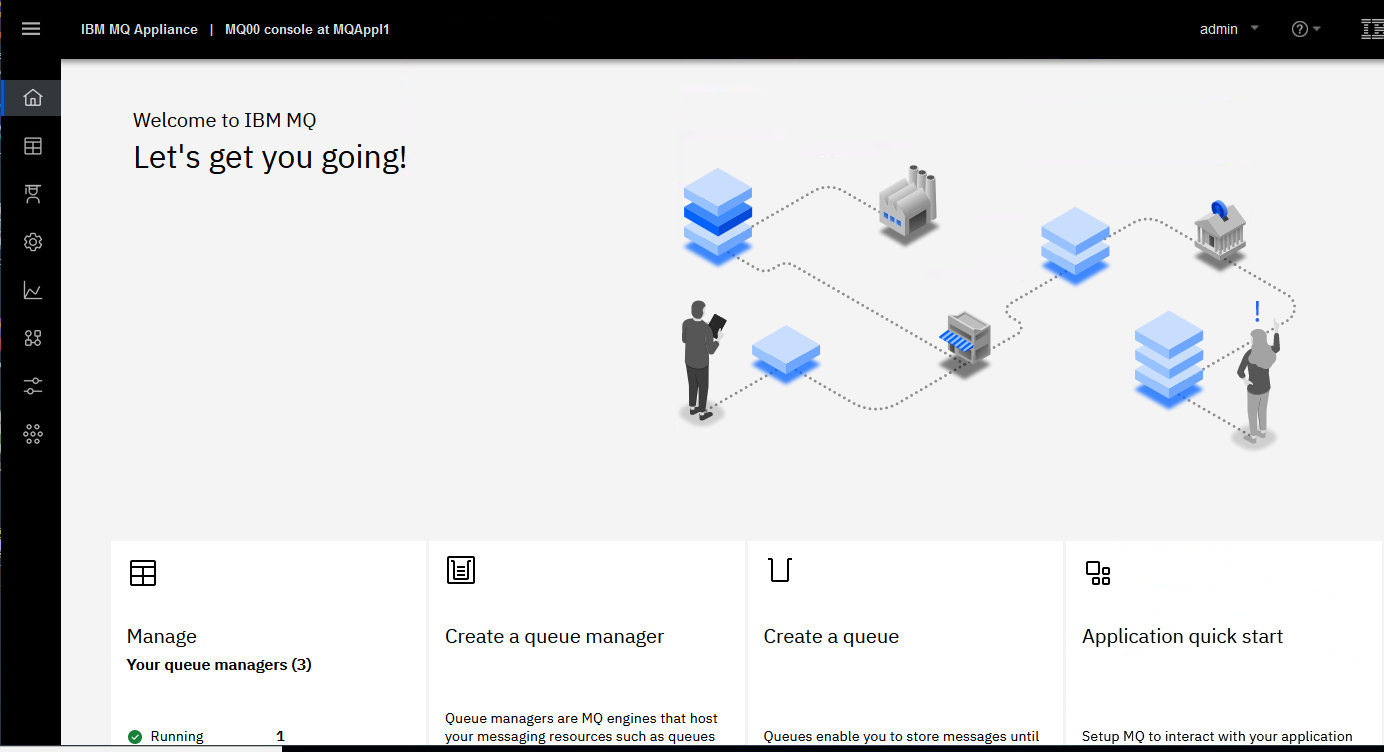1384x752 pixels.
Task: Go to Home in the sidebar
Action: point(33,98)
